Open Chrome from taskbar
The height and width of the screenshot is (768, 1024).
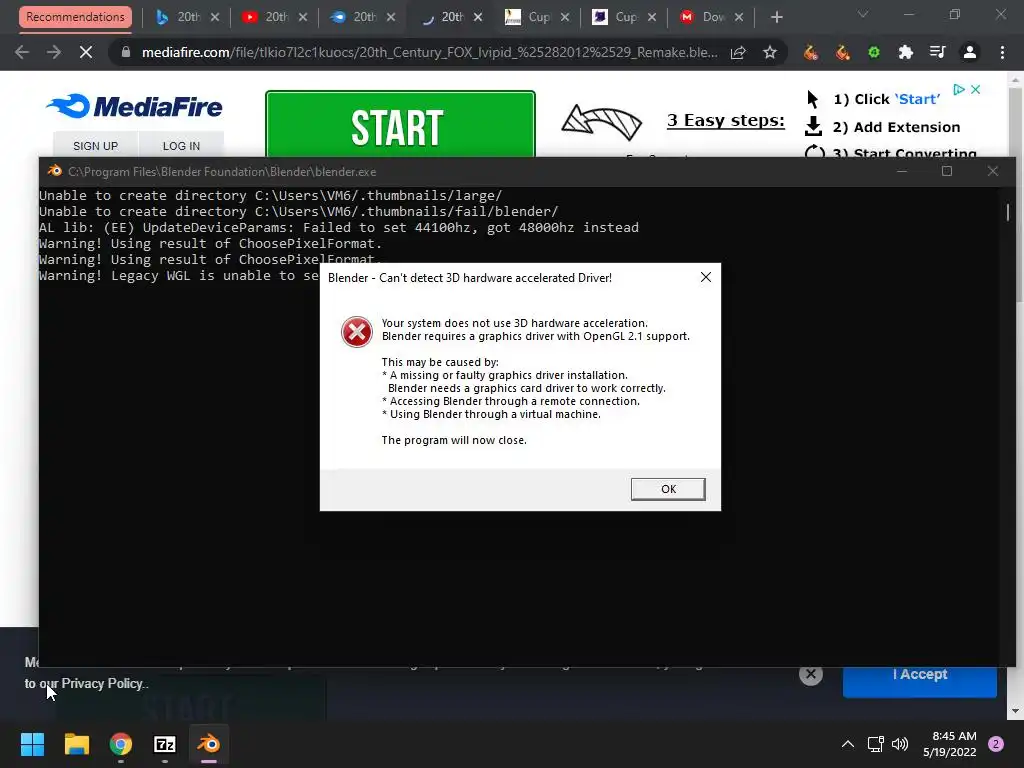(x=121, y=744)
